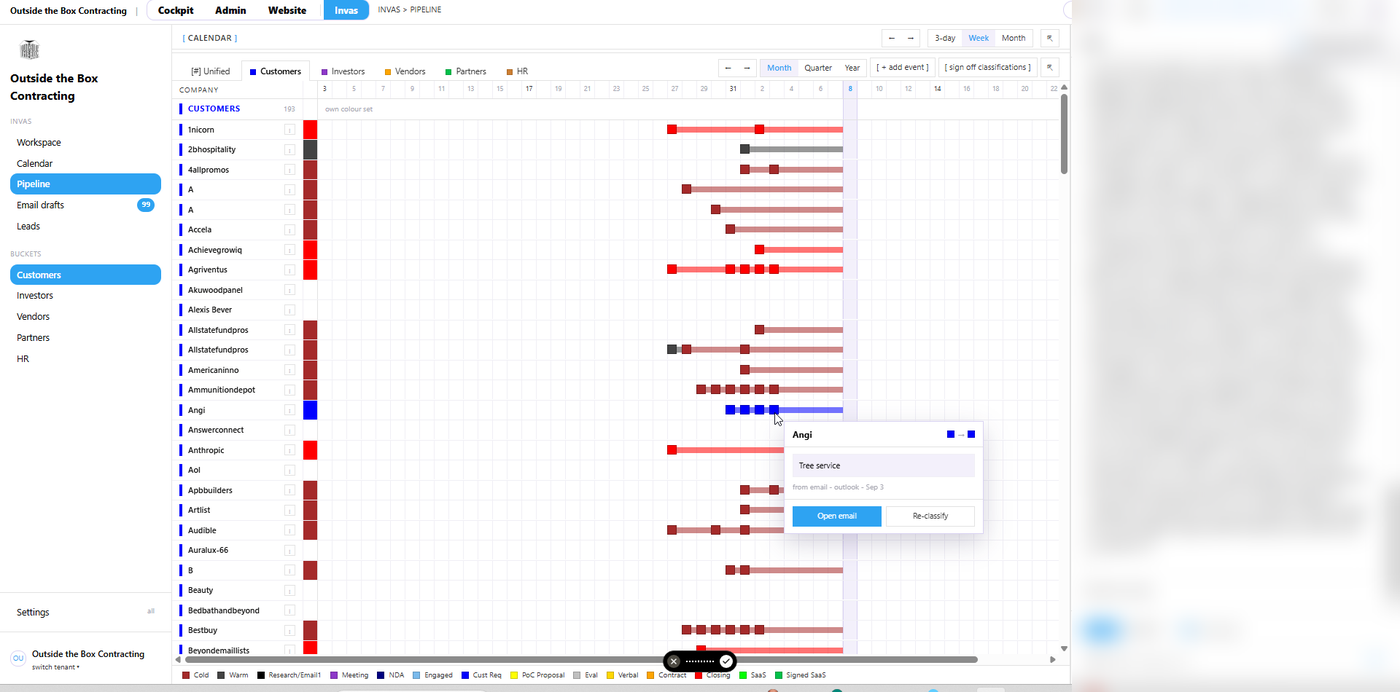This screenshot has height=692, width=1400.
Task: Open the info icon beside Ammunitiondepot
Action: 290,390
